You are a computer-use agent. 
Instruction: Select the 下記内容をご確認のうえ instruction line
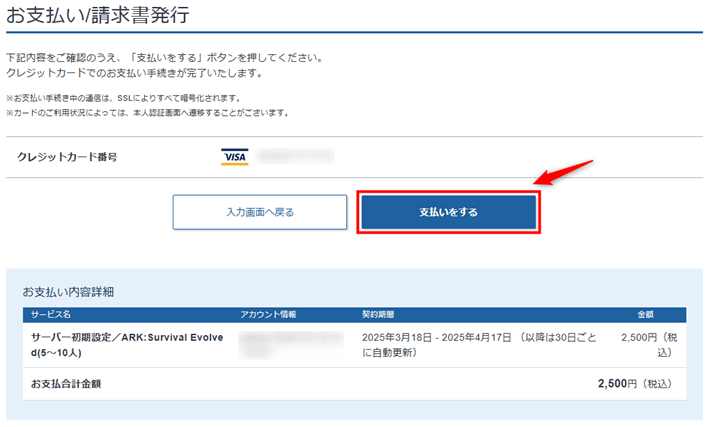[x=166, y=58]
